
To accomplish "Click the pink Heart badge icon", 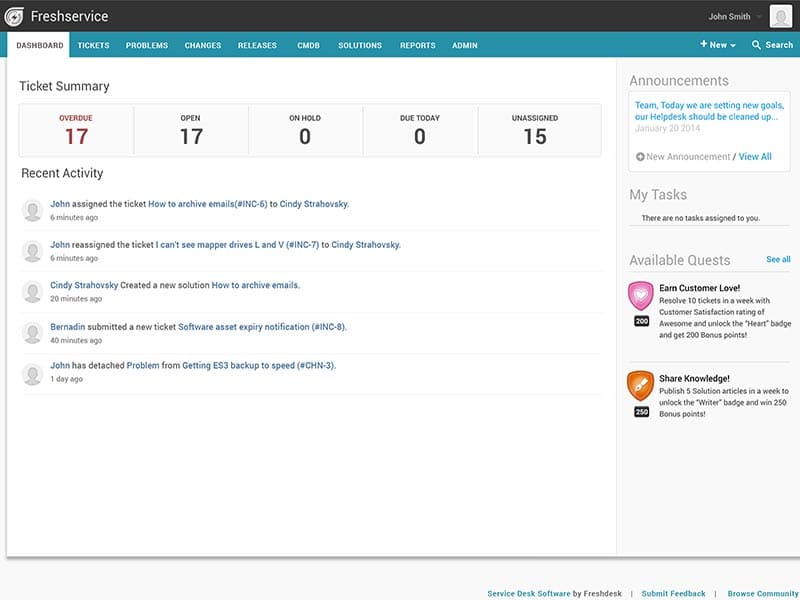I will pyautogui.click(x=640, y=296).
